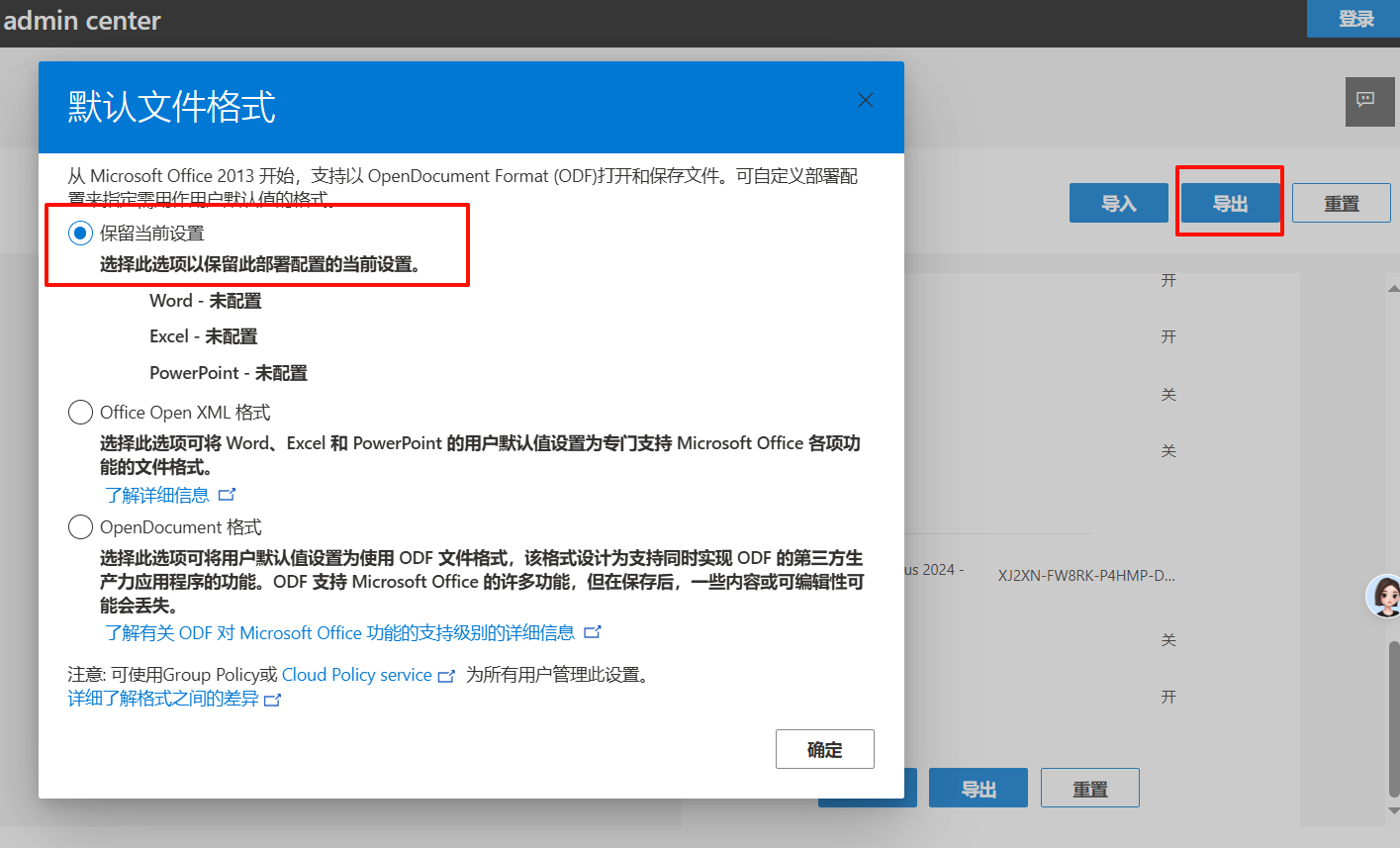1400x848 pixels.
Task: Open the ODF 功能支持级别详细信息 link
Action: 339,632
